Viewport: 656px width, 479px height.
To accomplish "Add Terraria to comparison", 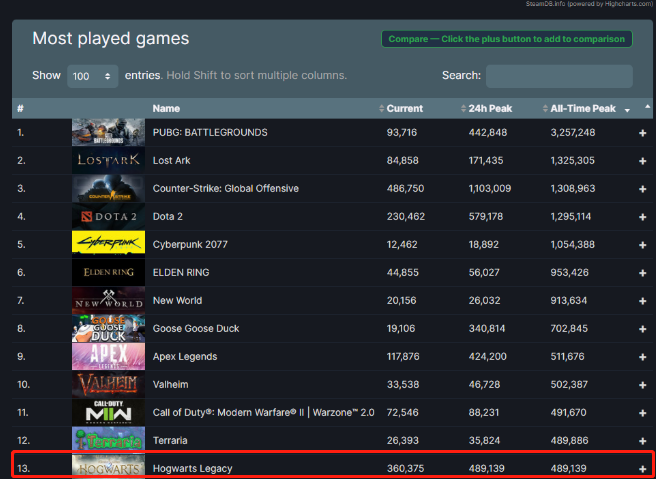I will pos(643,441).
